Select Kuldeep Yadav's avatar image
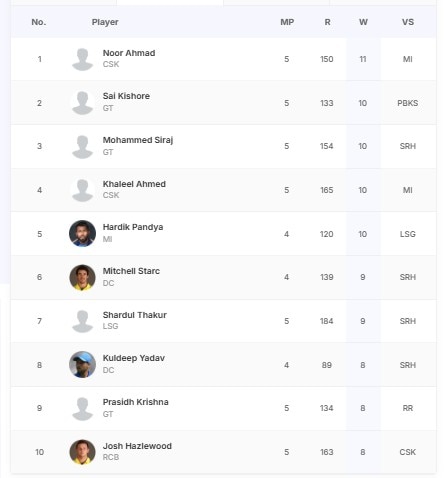 coord(82,364)
